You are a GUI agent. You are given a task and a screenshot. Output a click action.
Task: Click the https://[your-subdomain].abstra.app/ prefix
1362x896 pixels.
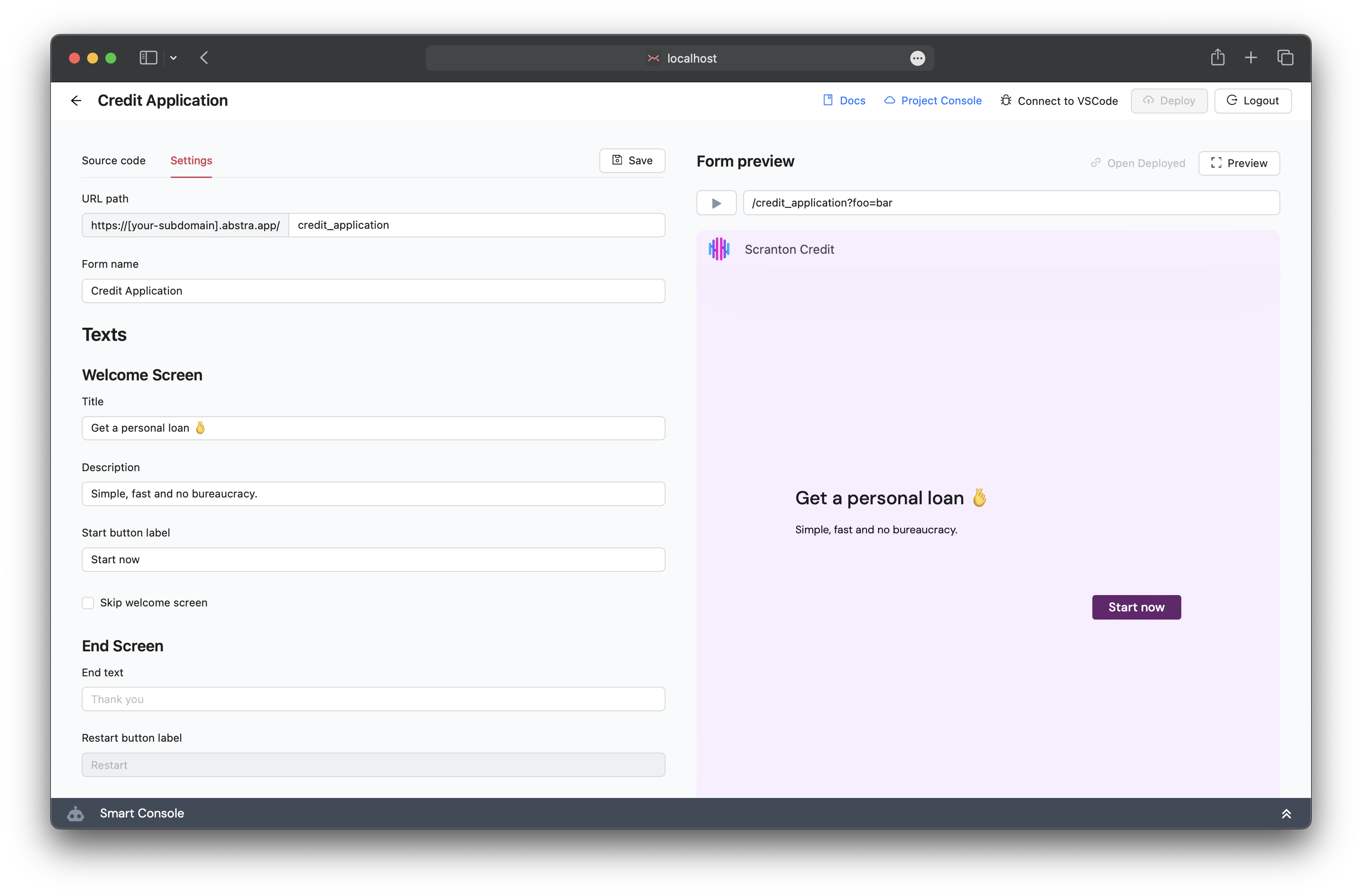click(185, 225)
